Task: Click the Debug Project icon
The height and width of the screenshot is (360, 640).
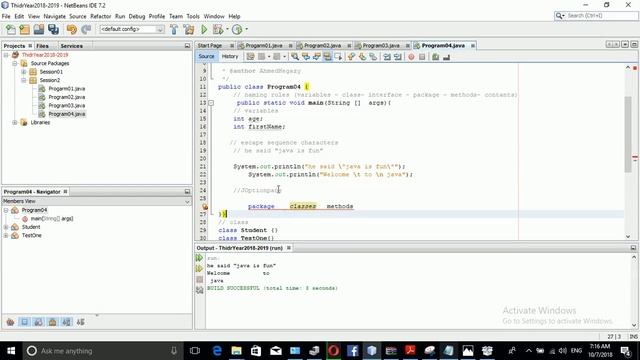Action: [x=218, y=29]
